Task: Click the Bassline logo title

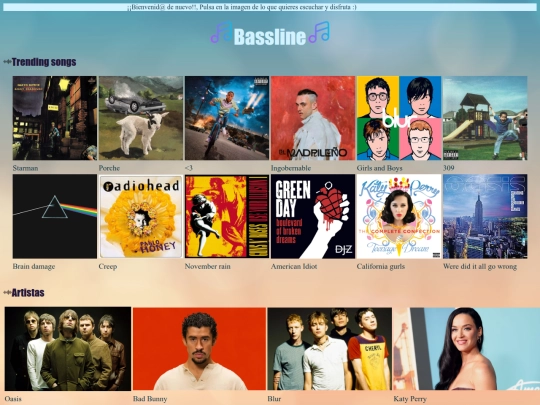Action: [270, 37]
